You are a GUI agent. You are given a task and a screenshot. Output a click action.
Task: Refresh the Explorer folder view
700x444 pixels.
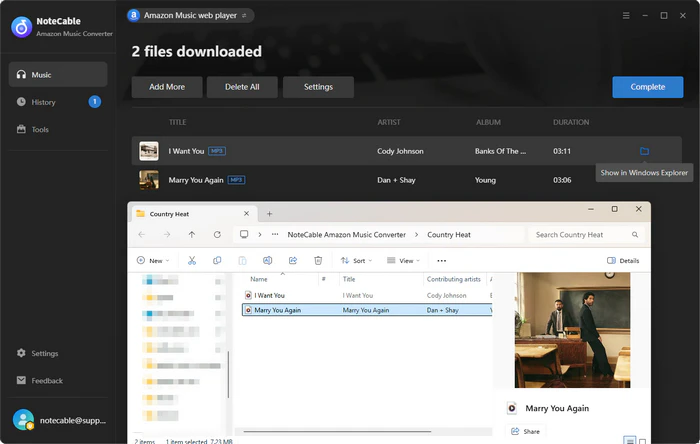[217, 234]
